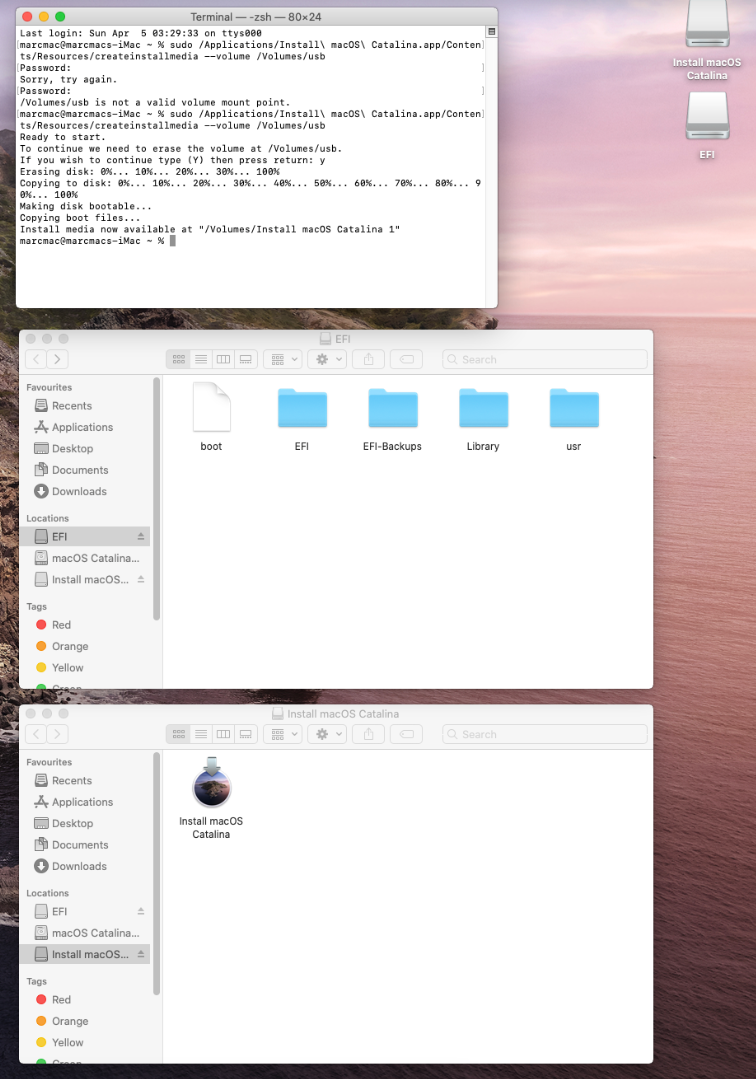
Task: Eject Install macOS volume in EFI window sidebar
Action: point(141,579)
